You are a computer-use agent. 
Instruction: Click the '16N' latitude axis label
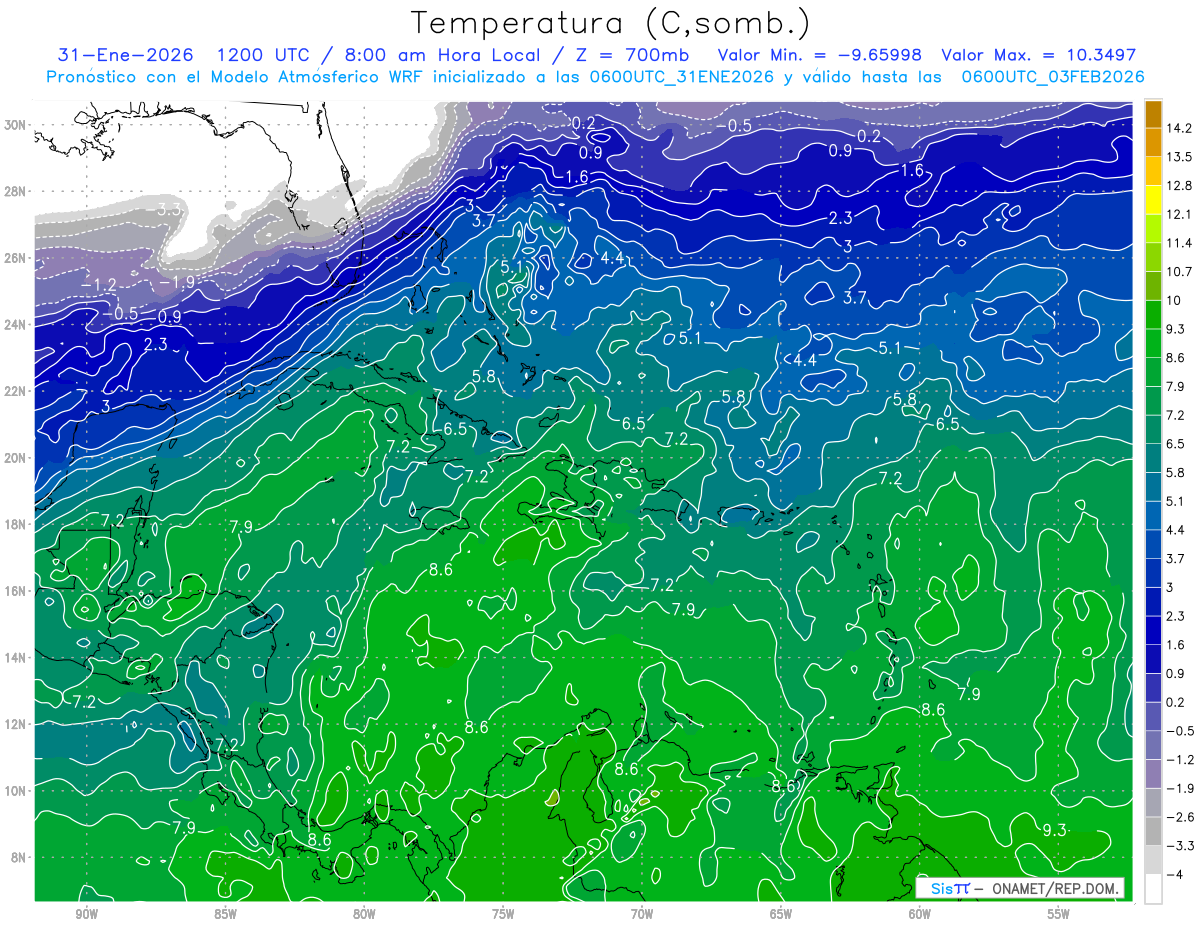click(x=16, y=591)
